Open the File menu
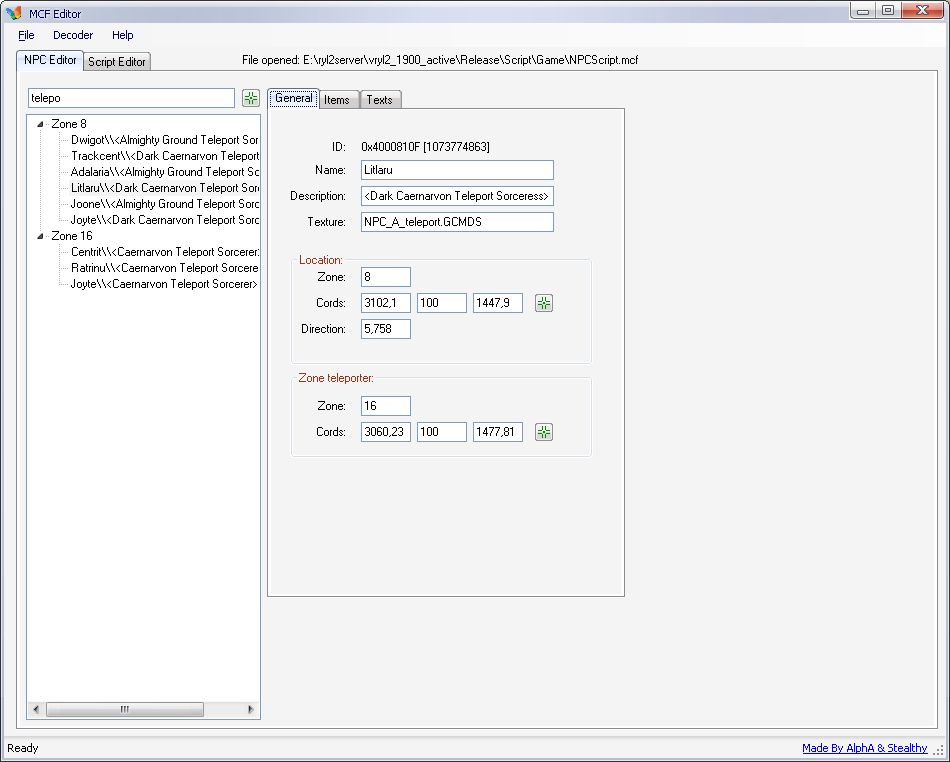 [x=26, y=35]
